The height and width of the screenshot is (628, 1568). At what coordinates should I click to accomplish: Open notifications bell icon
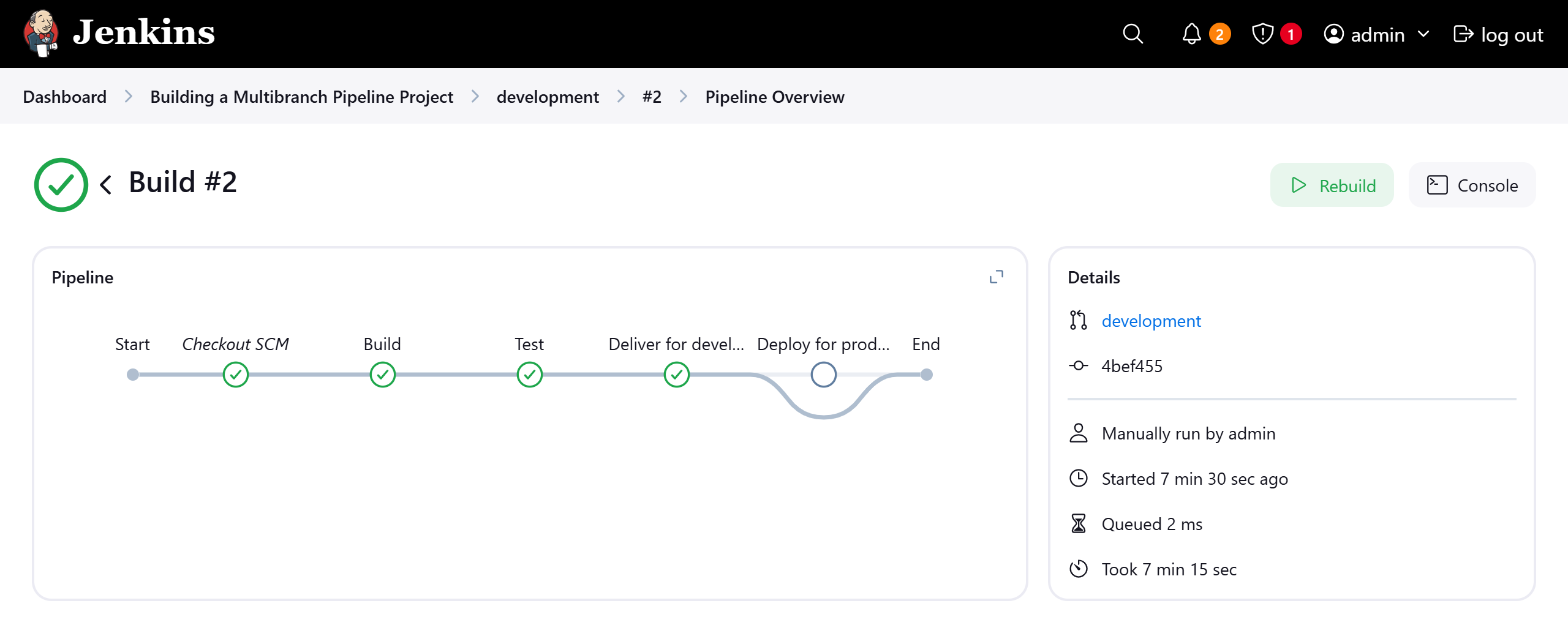pyautogui.click(x=1191, y=34)
